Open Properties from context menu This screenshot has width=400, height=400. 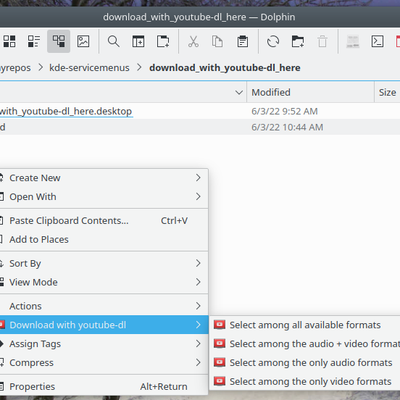click(104, 386)
